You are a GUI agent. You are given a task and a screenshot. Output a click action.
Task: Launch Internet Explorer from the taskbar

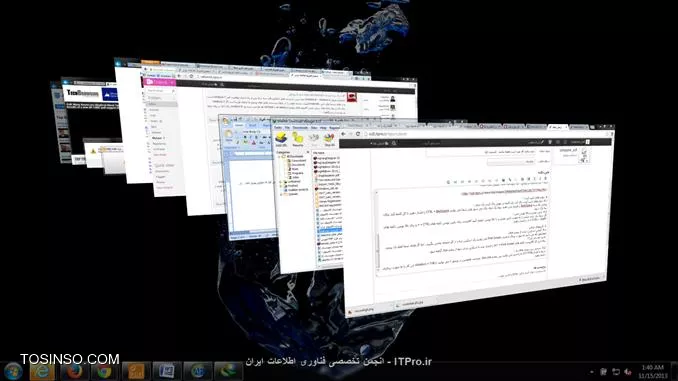pyautogui.click(x=42, y=371)
